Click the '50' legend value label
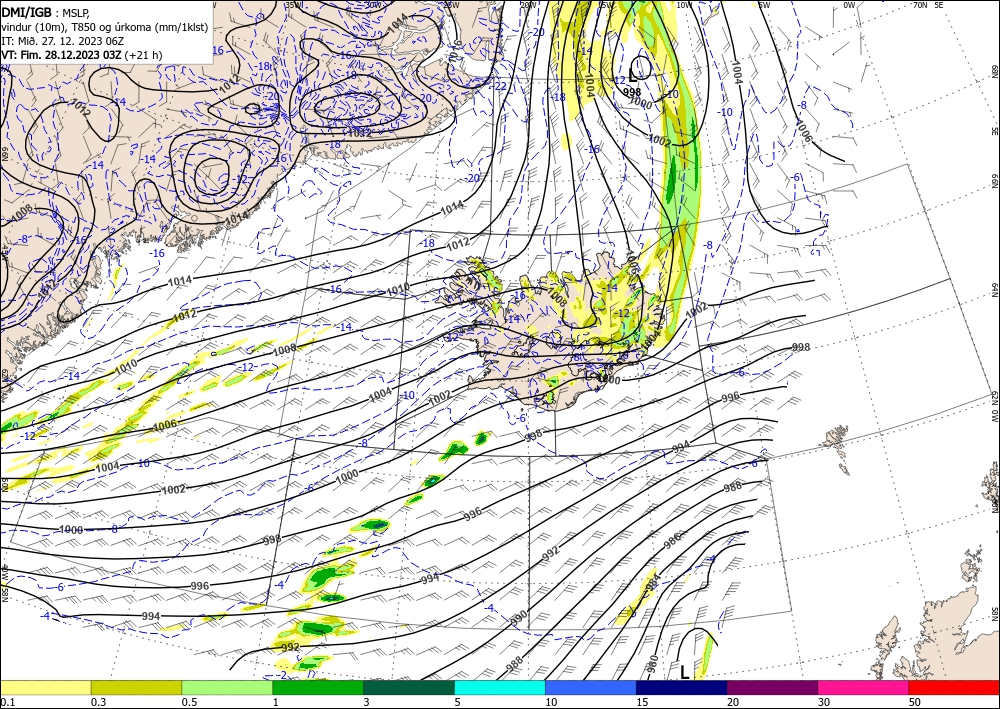This screenshot has width=1000, height=709. [914, 702]
